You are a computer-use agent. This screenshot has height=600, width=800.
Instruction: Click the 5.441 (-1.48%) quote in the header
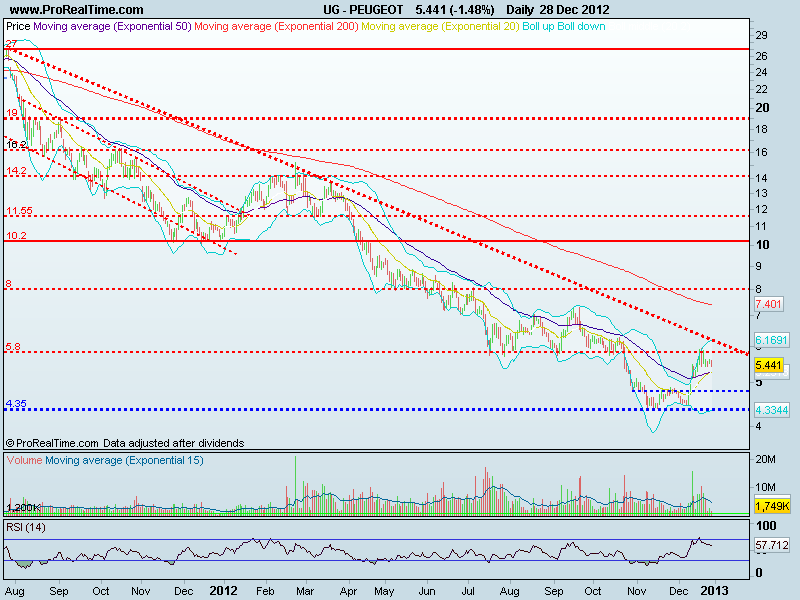coord(455,10)
